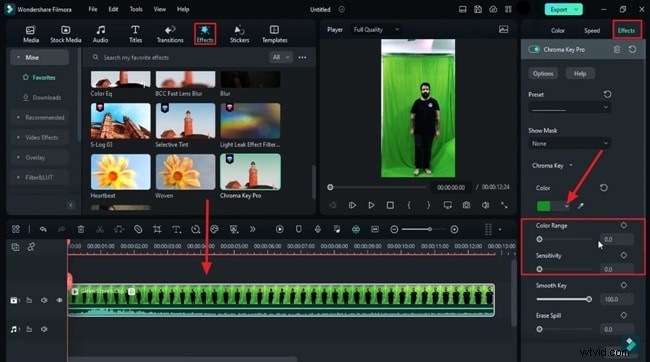Open the Show Mask dropdown
This screenshot has width=650, height=362.
coord(570,143)
